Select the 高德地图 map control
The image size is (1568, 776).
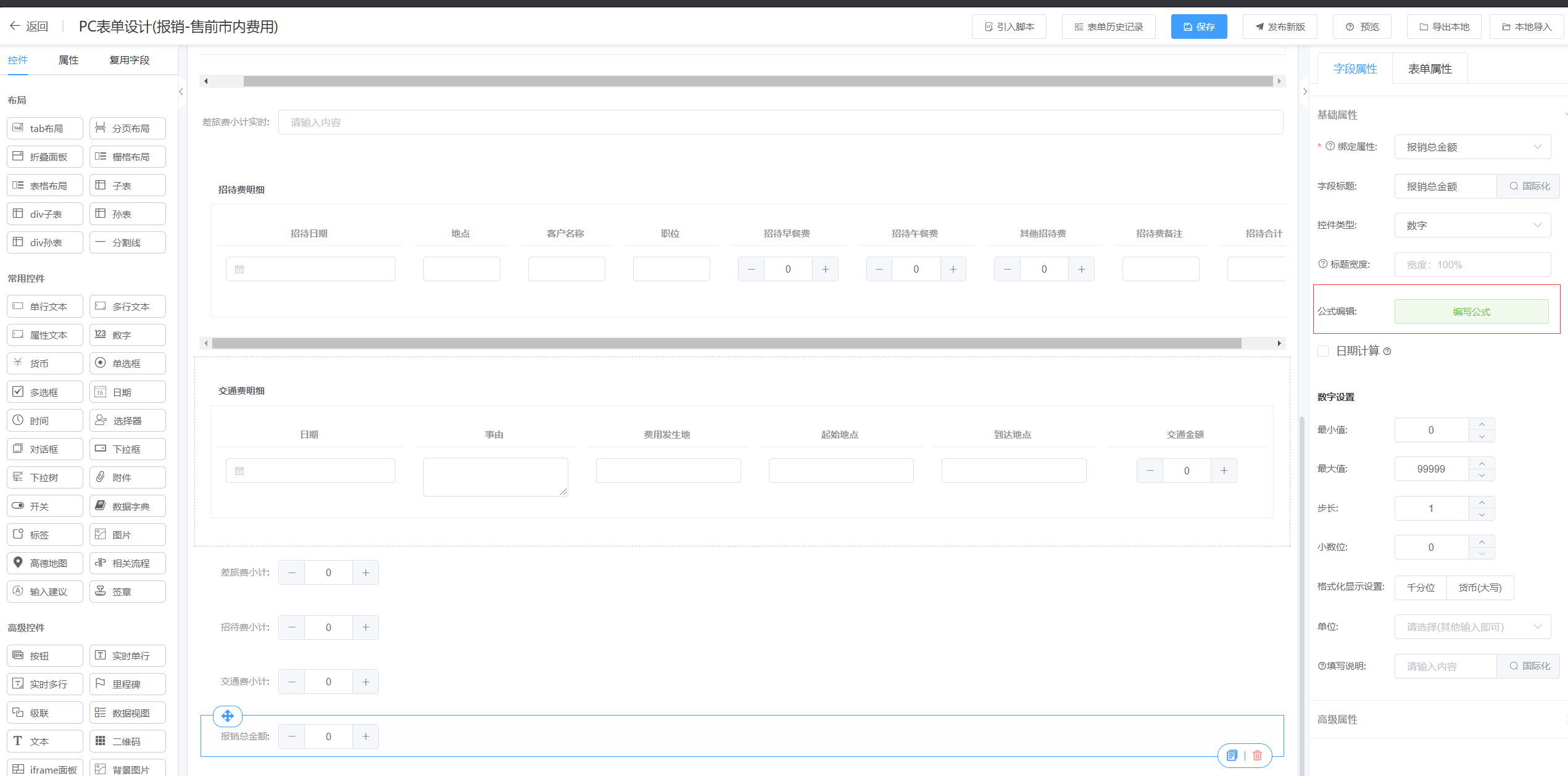click(45, 563)
